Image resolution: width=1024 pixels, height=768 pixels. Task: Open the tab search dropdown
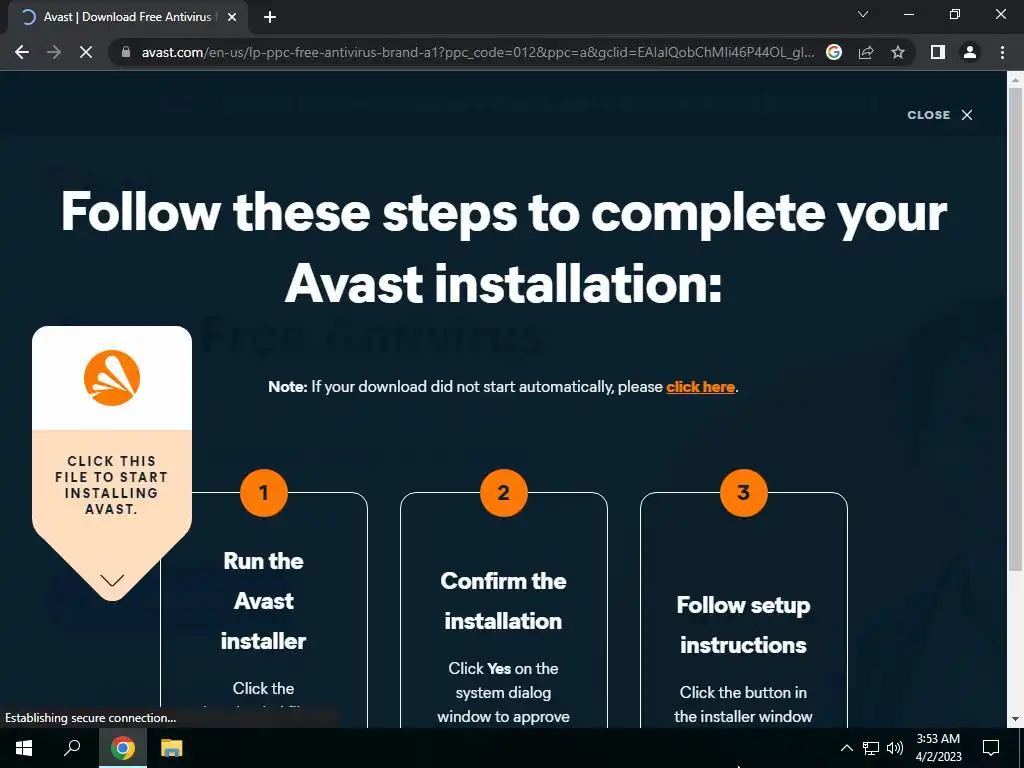pos(863,14)
